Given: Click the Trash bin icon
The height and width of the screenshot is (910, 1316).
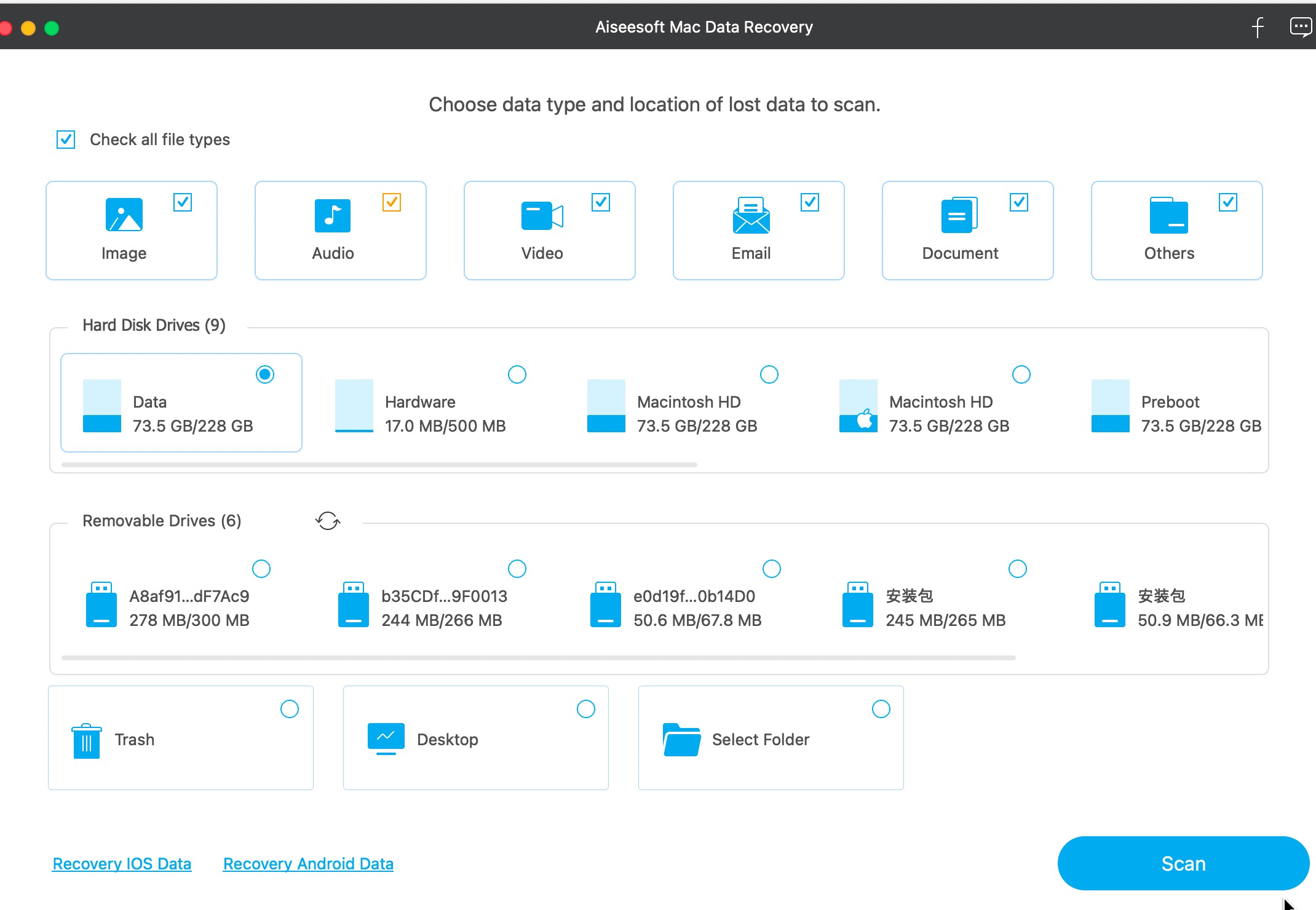Looking at the screenshot, I should point(87,740).
